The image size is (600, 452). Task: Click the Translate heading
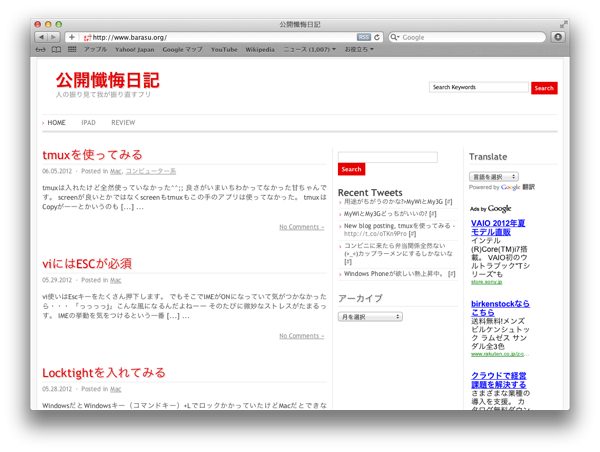pyautogui.click(x=488, y=157)
